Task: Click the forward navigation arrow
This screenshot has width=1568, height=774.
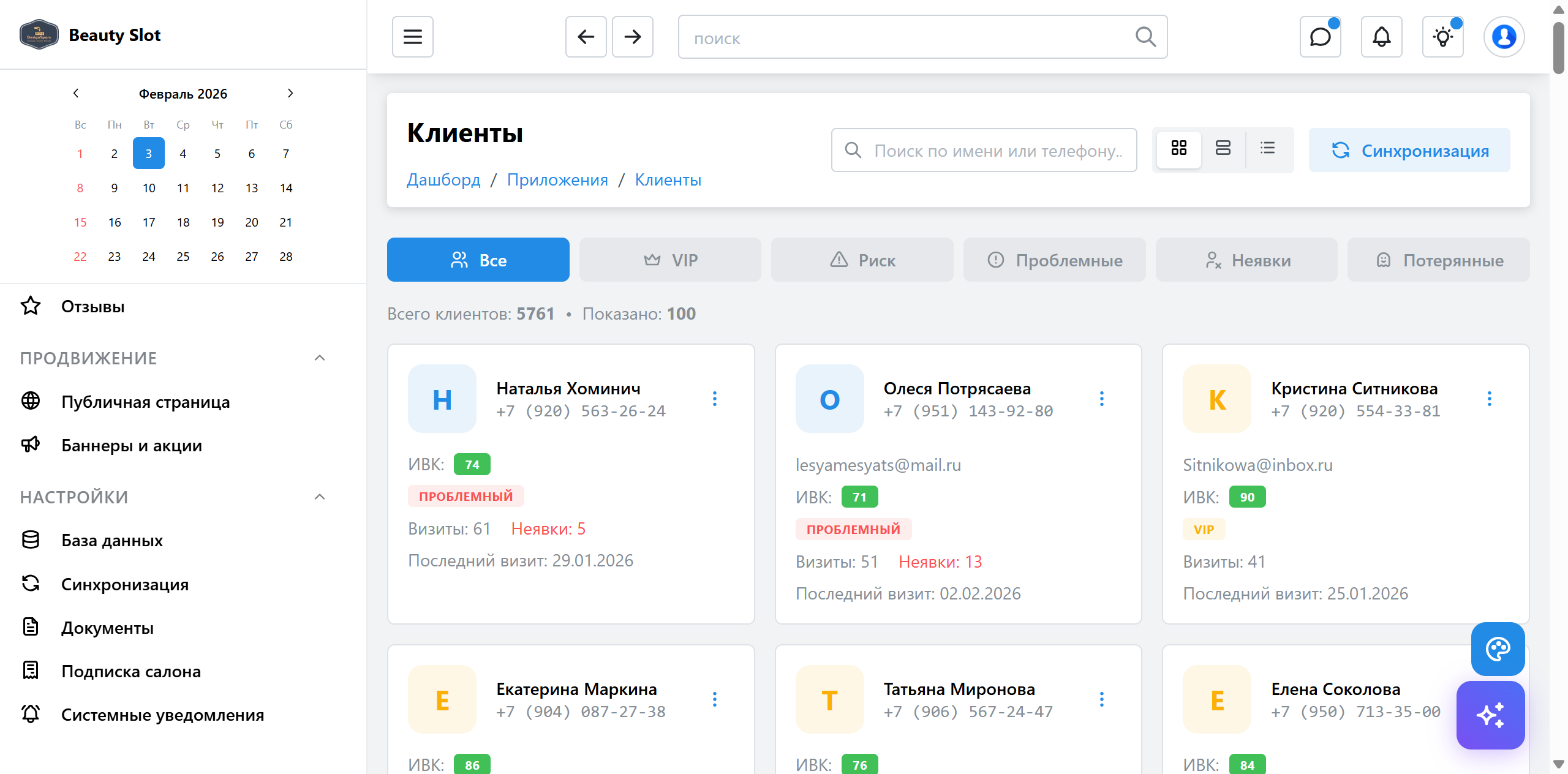Action: 632,37
